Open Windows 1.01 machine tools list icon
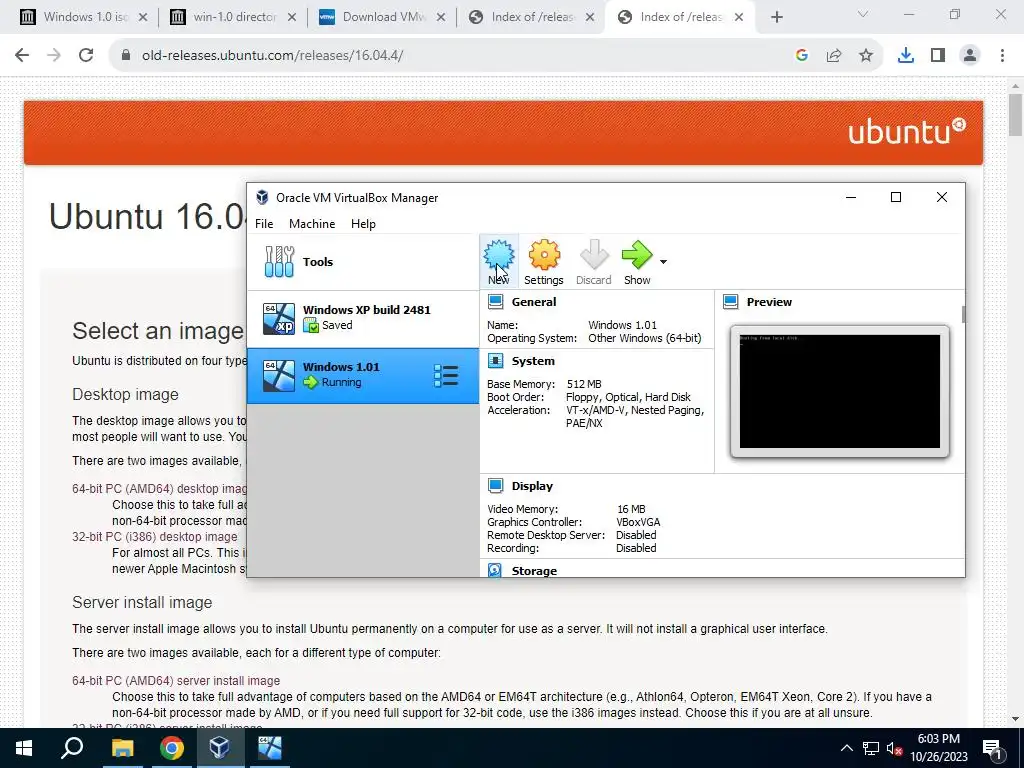The height and width of the screenshot is (768, 1024). pyautogui.click(x=446, y=376)
